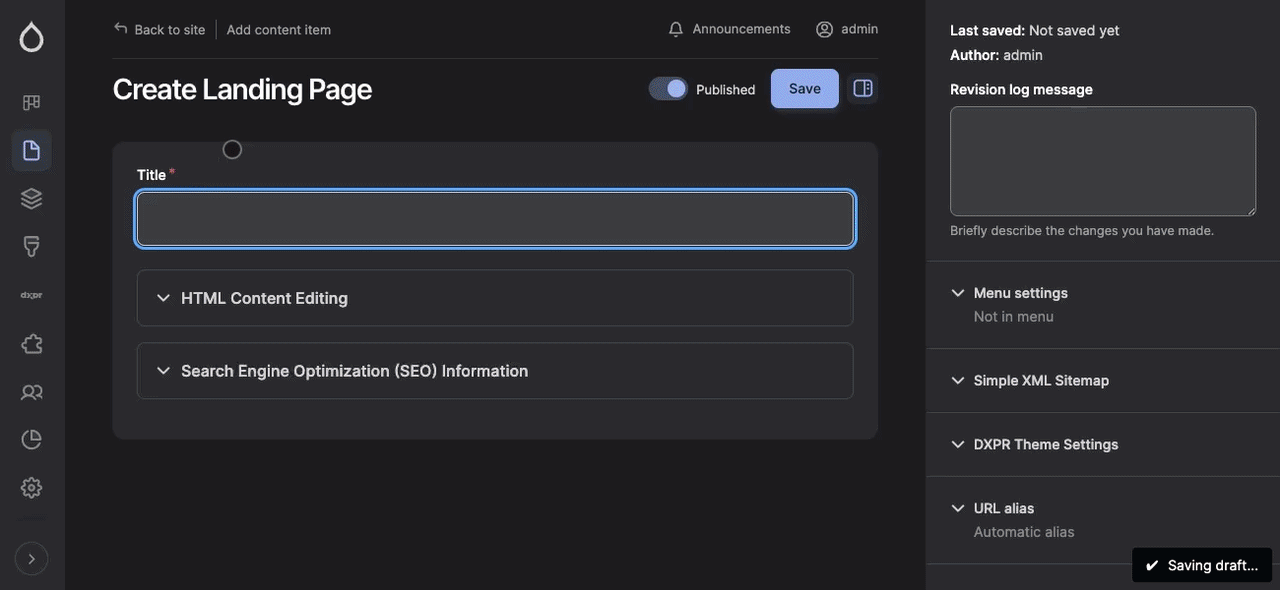Click the DXPR icon in the sidebar

pyautogui.click(x=31, y=294)
